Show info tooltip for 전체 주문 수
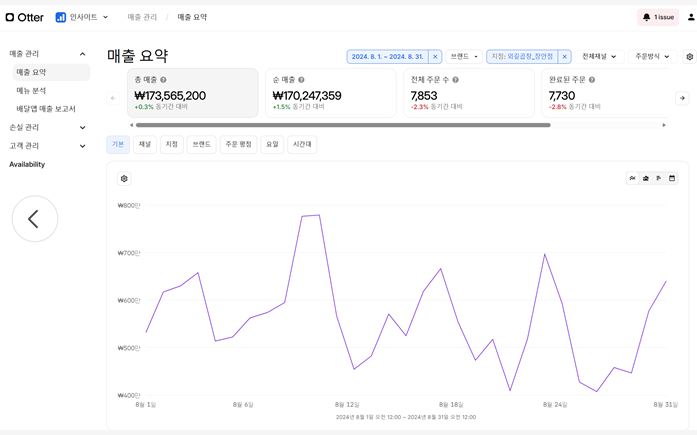The image size is (697, 435). click(x=456, y=80)
